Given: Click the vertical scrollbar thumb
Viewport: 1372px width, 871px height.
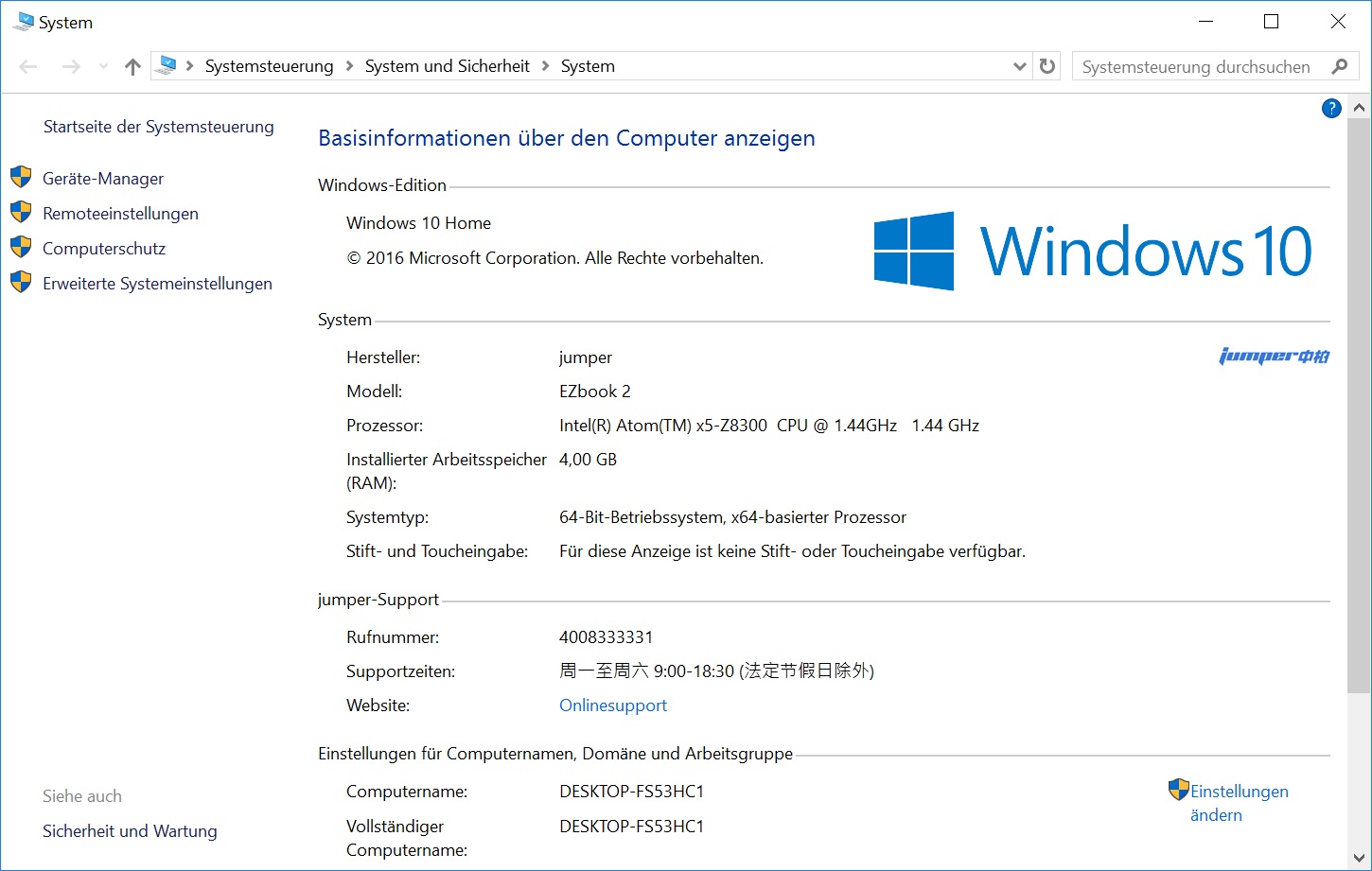Looking at the screenshot, I should (1360, 407).
